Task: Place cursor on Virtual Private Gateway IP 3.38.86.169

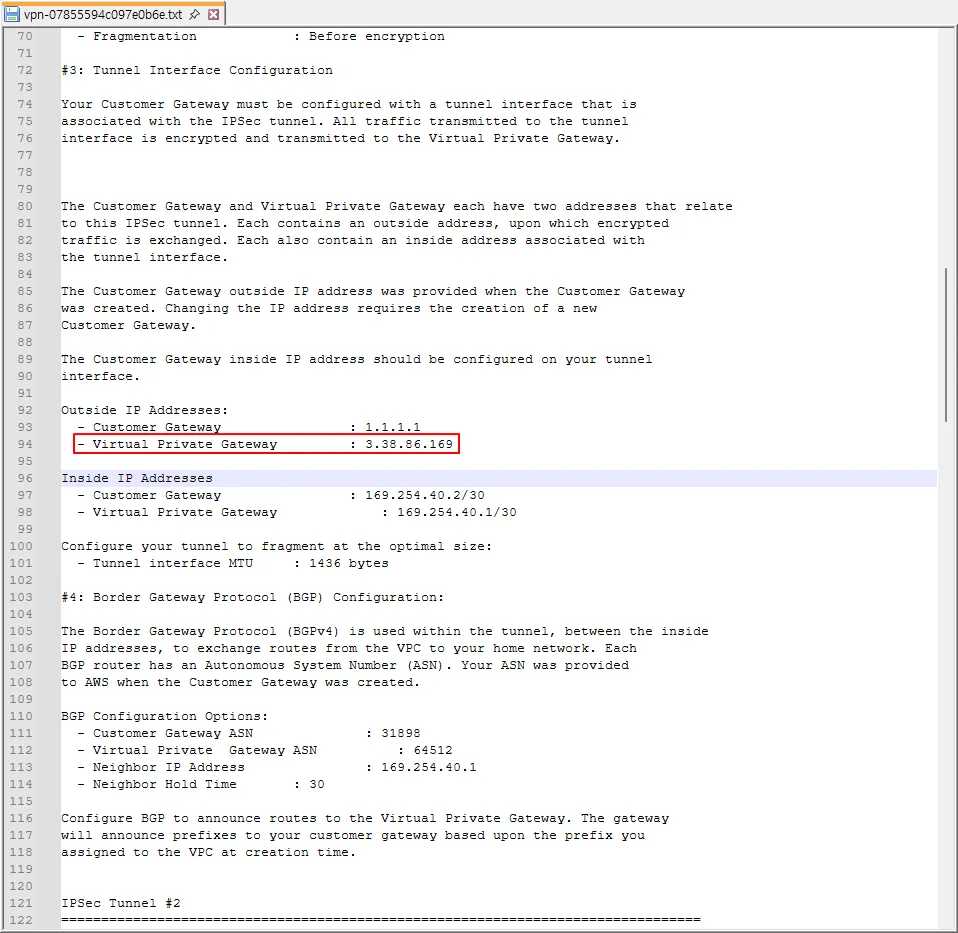Action: [408, 444]
